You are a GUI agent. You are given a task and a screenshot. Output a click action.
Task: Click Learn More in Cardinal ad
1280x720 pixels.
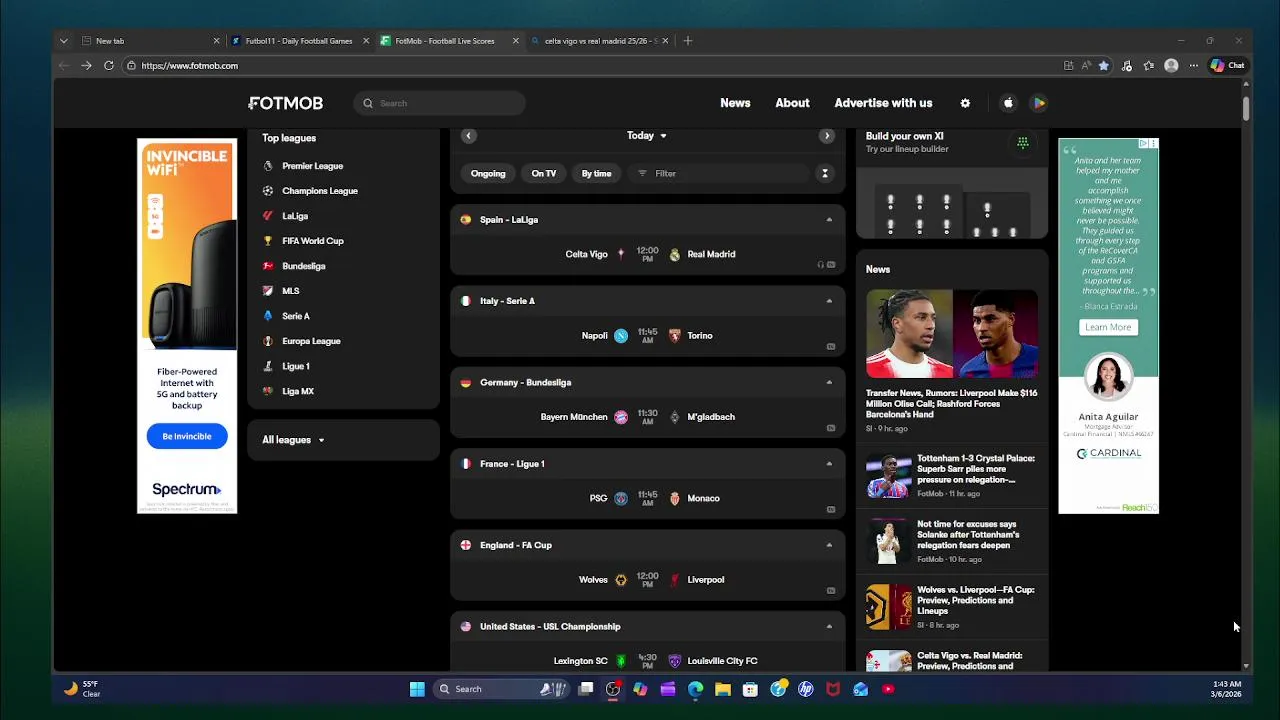[x=1108, y=327]
